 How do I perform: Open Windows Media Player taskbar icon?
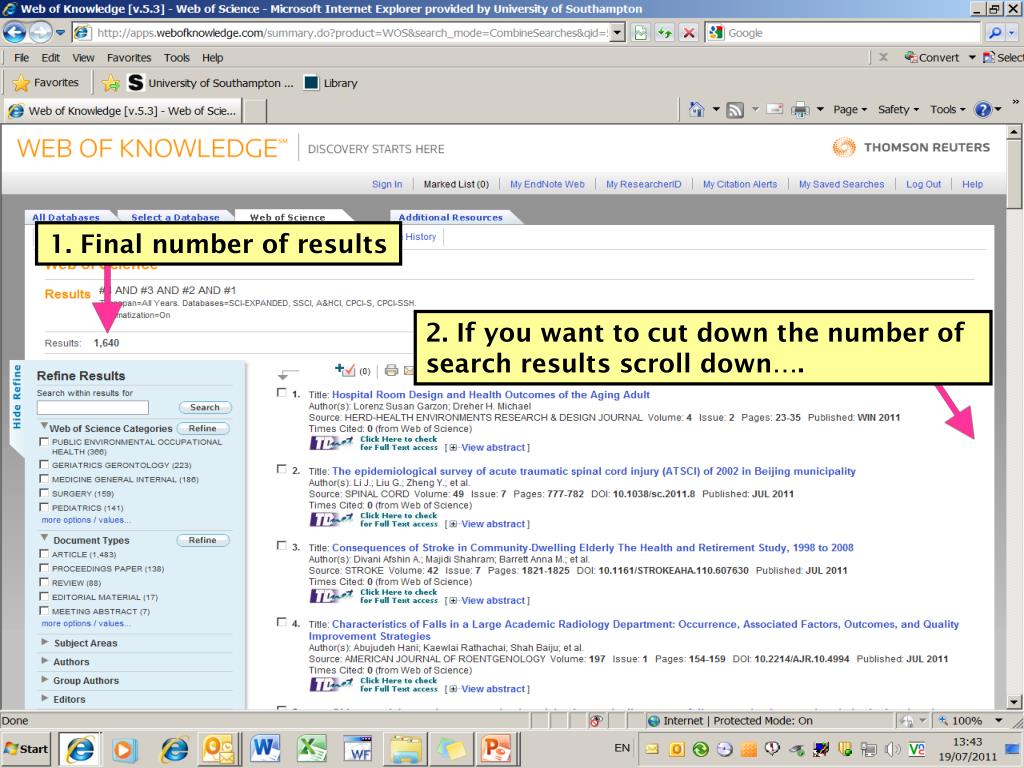(124, 748)
